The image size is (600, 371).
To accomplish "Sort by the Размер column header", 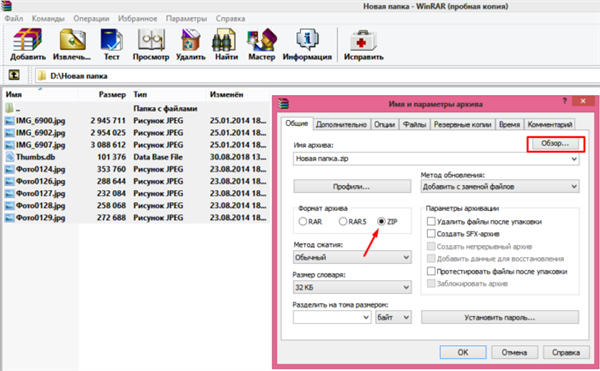I will [104, 94].
